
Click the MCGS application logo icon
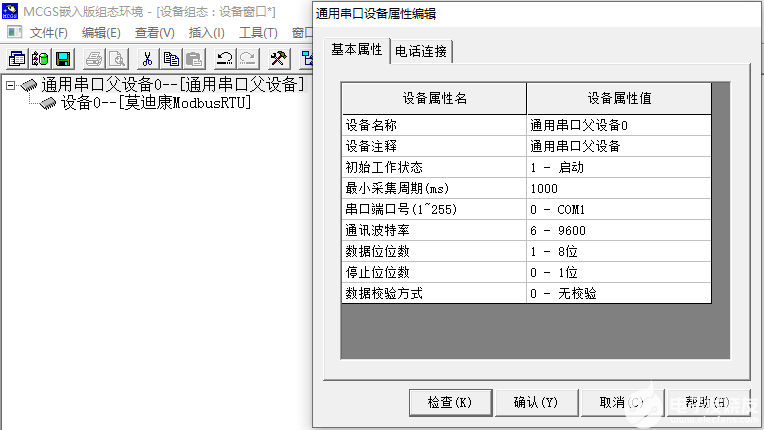click(10, 10)
